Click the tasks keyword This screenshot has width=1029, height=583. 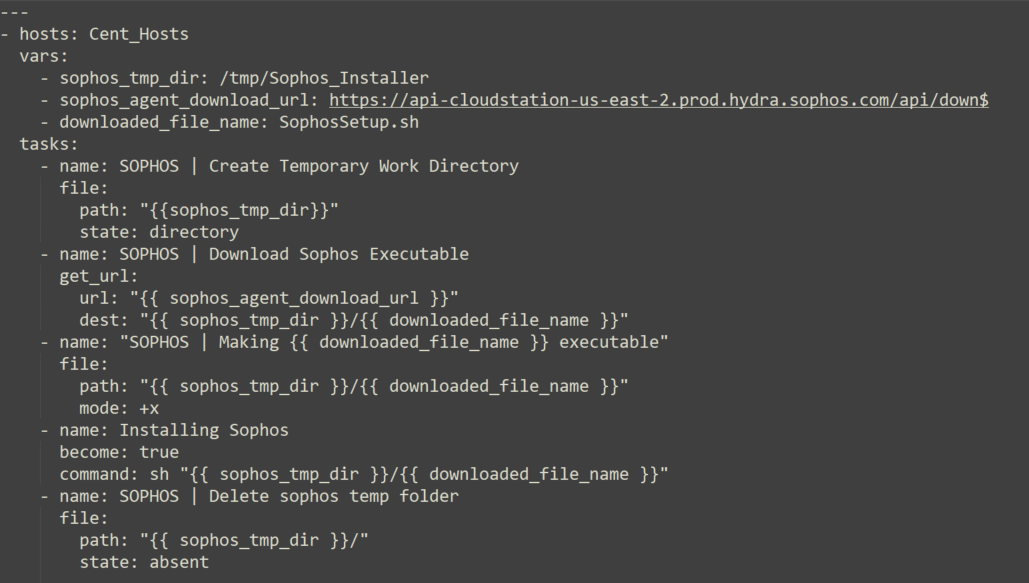pos(49,144)
